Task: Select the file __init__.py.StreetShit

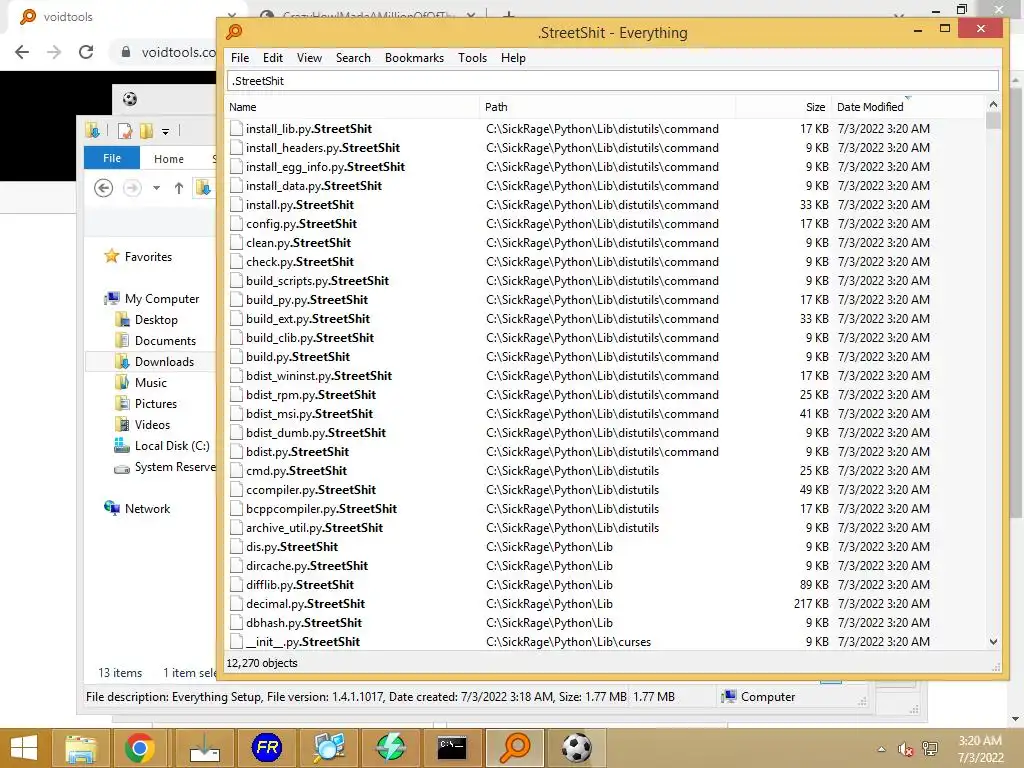Action: coord(303,641)
